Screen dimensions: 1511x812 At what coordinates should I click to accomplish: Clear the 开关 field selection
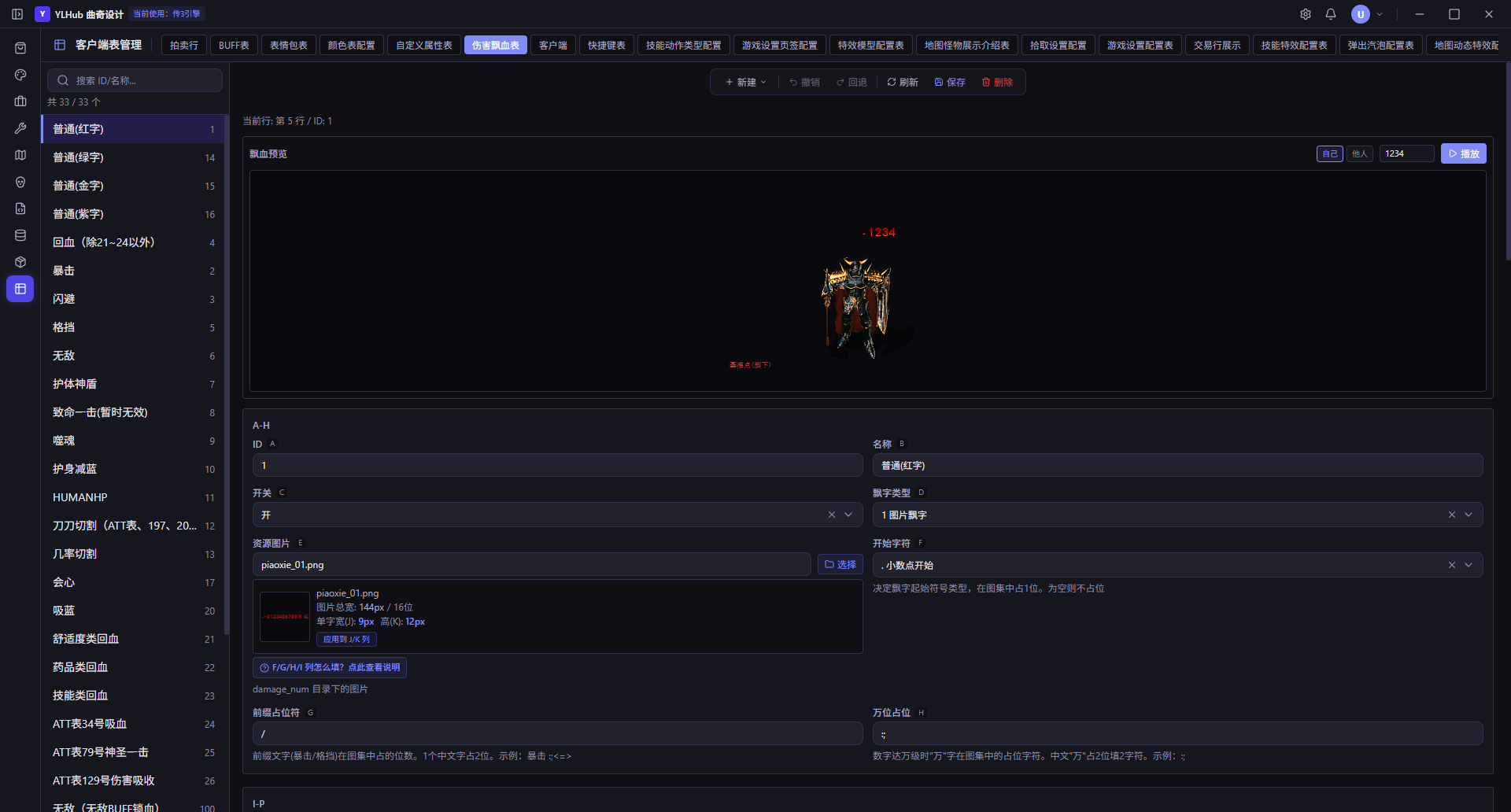[832, 515]
